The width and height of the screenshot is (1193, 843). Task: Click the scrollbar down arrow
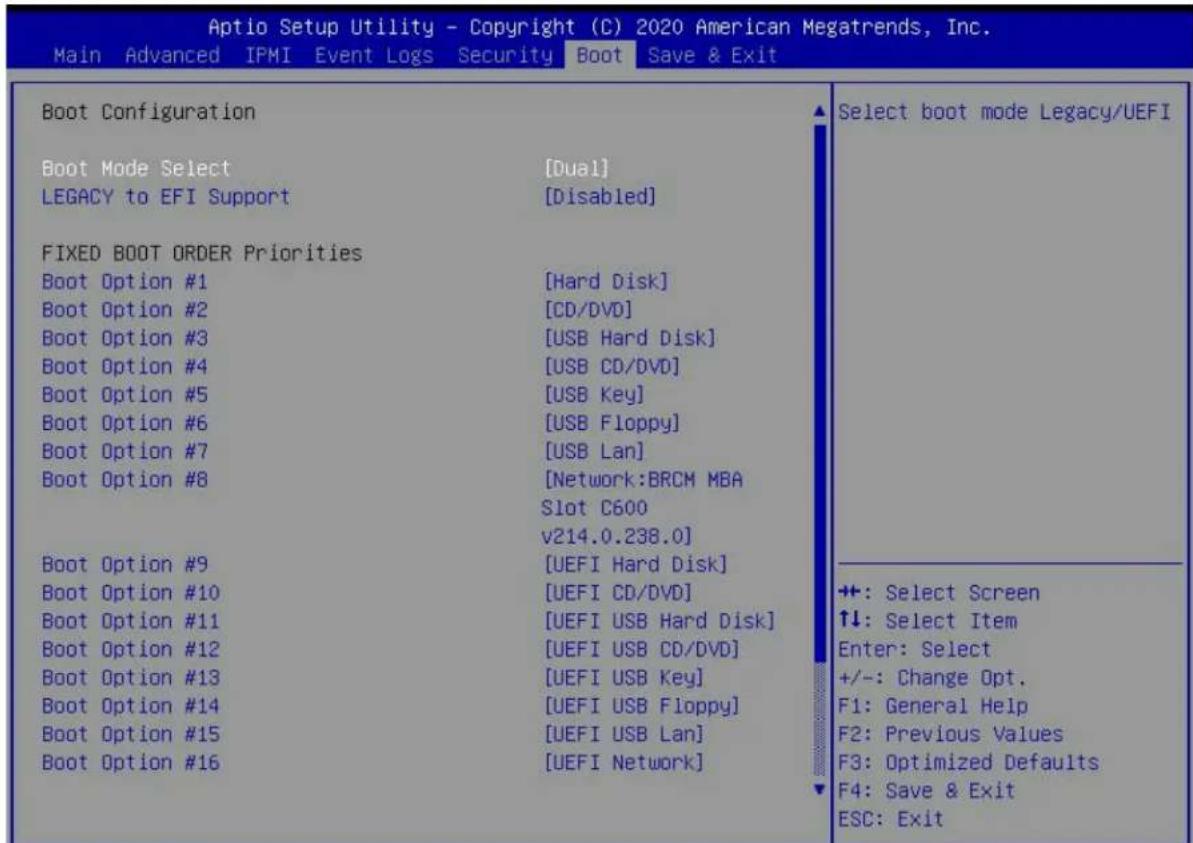click(x=819, y=790)
